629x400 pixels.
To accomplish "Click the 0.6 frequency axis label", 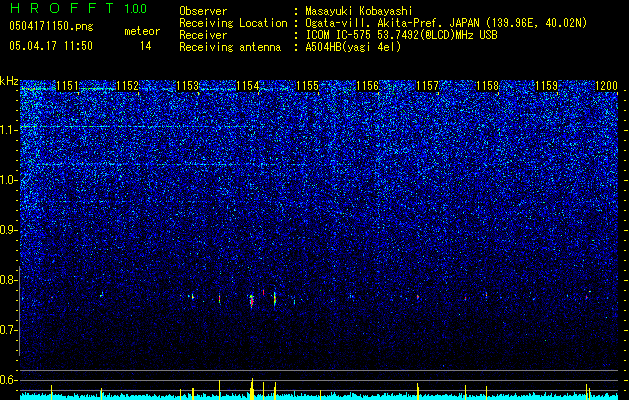I will 9,380.
